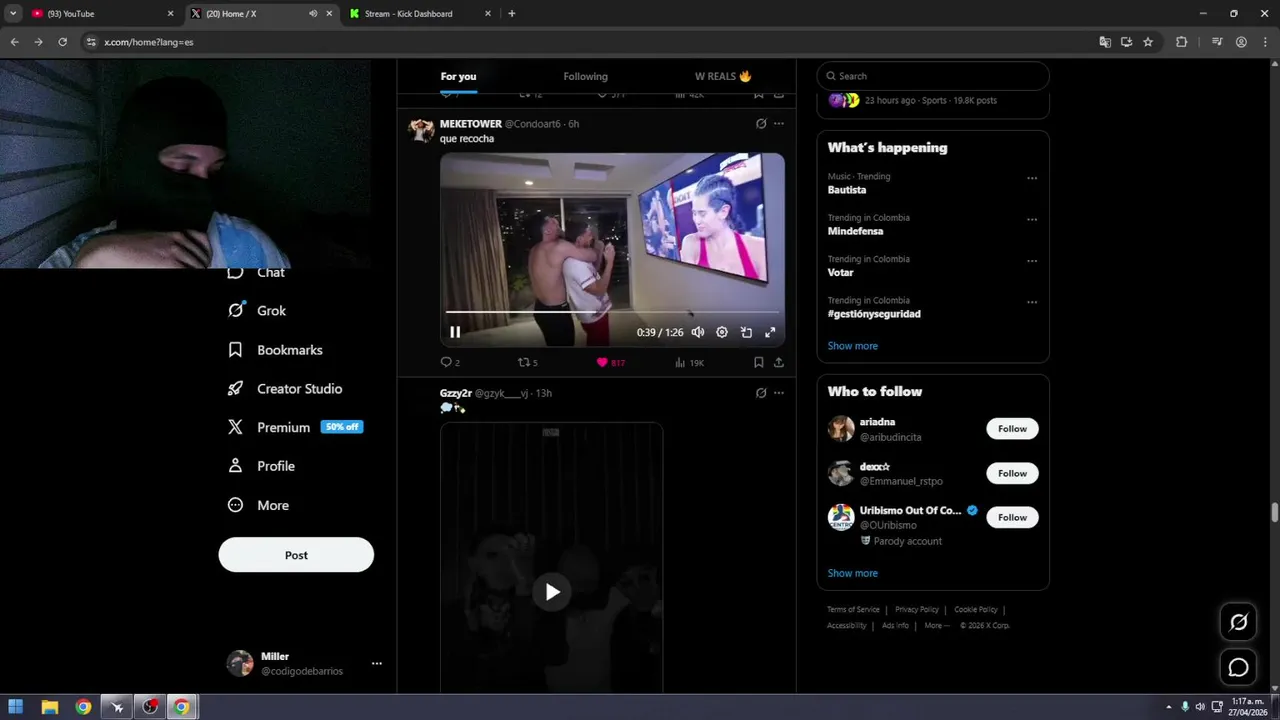Repost the MEKETOWER post
Screen dimensions: 1280x720
pyautogui.click(x=527, y=362)
